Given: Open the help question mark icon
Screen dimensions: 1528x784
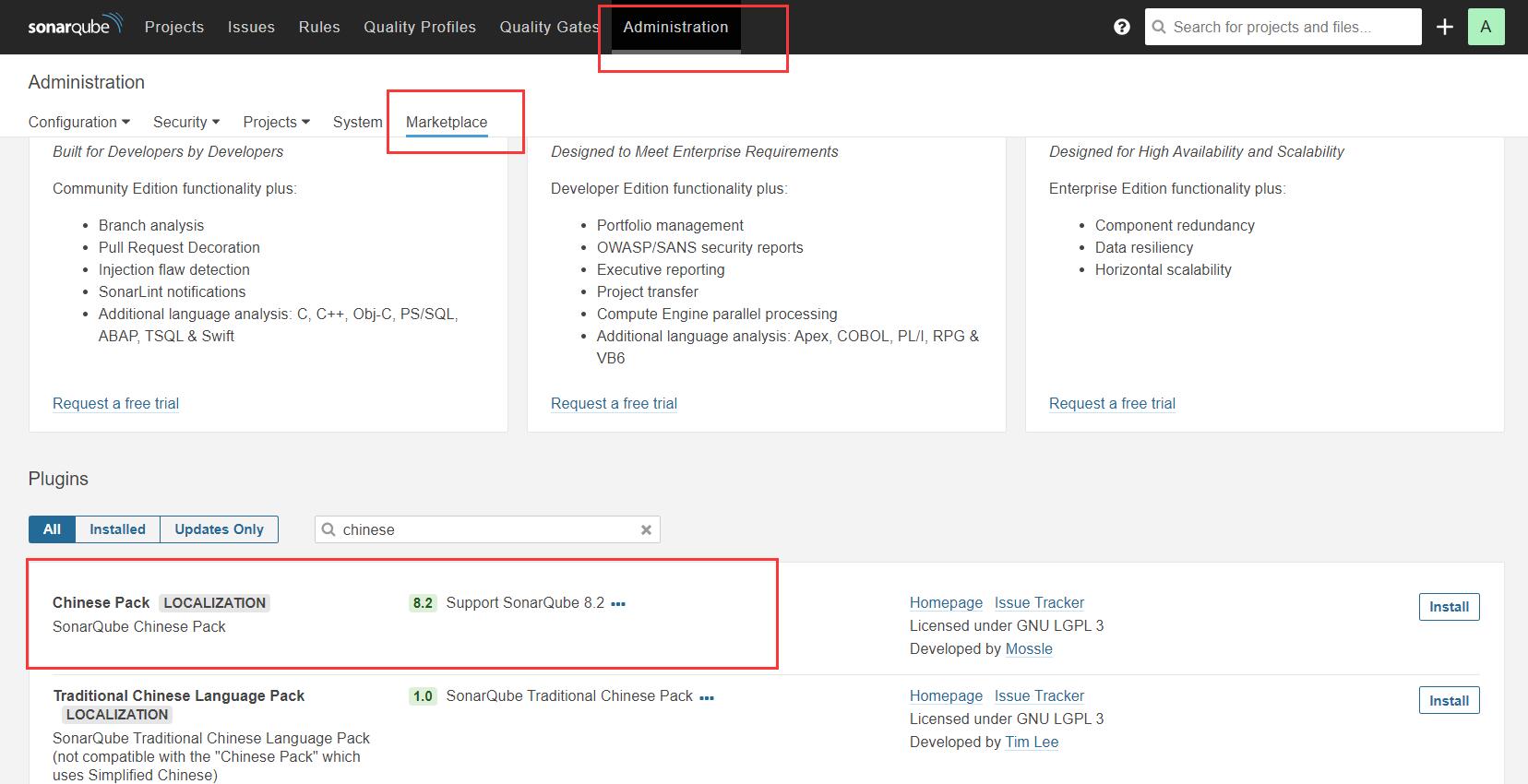Looking at the screenshot, I should tap(1122, 27).
